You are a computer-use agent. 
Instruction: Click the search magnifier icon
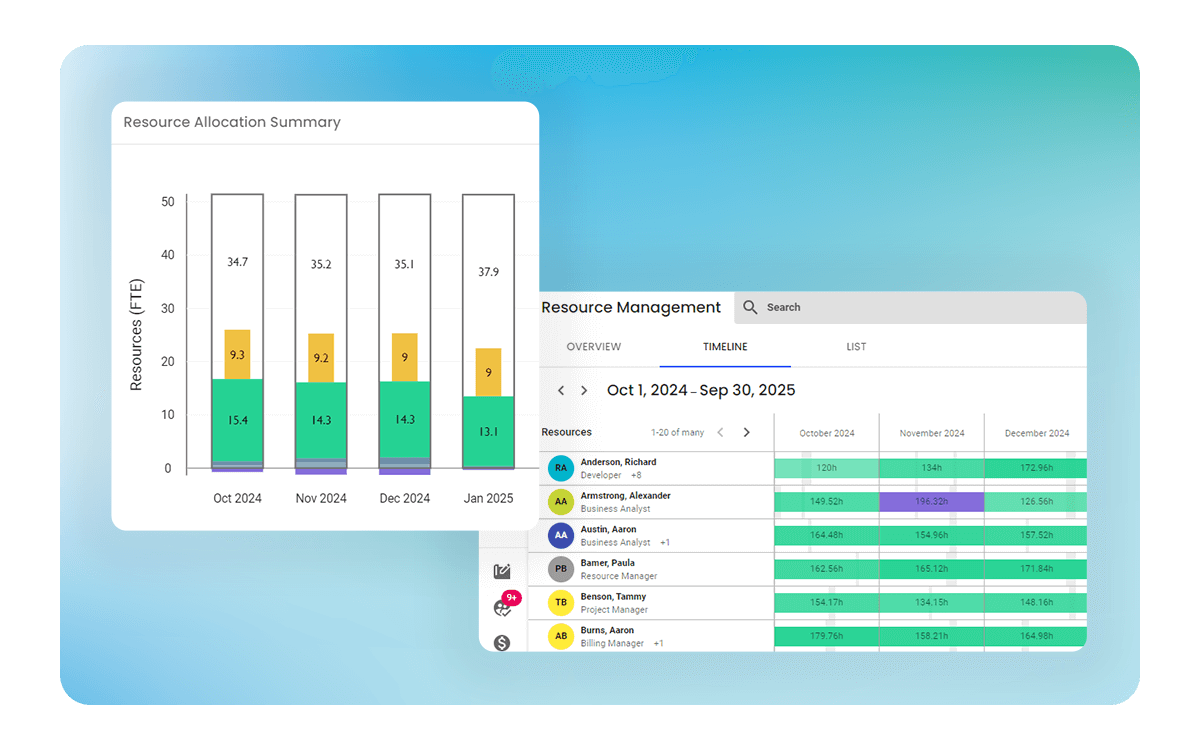(x=750, y=308)
